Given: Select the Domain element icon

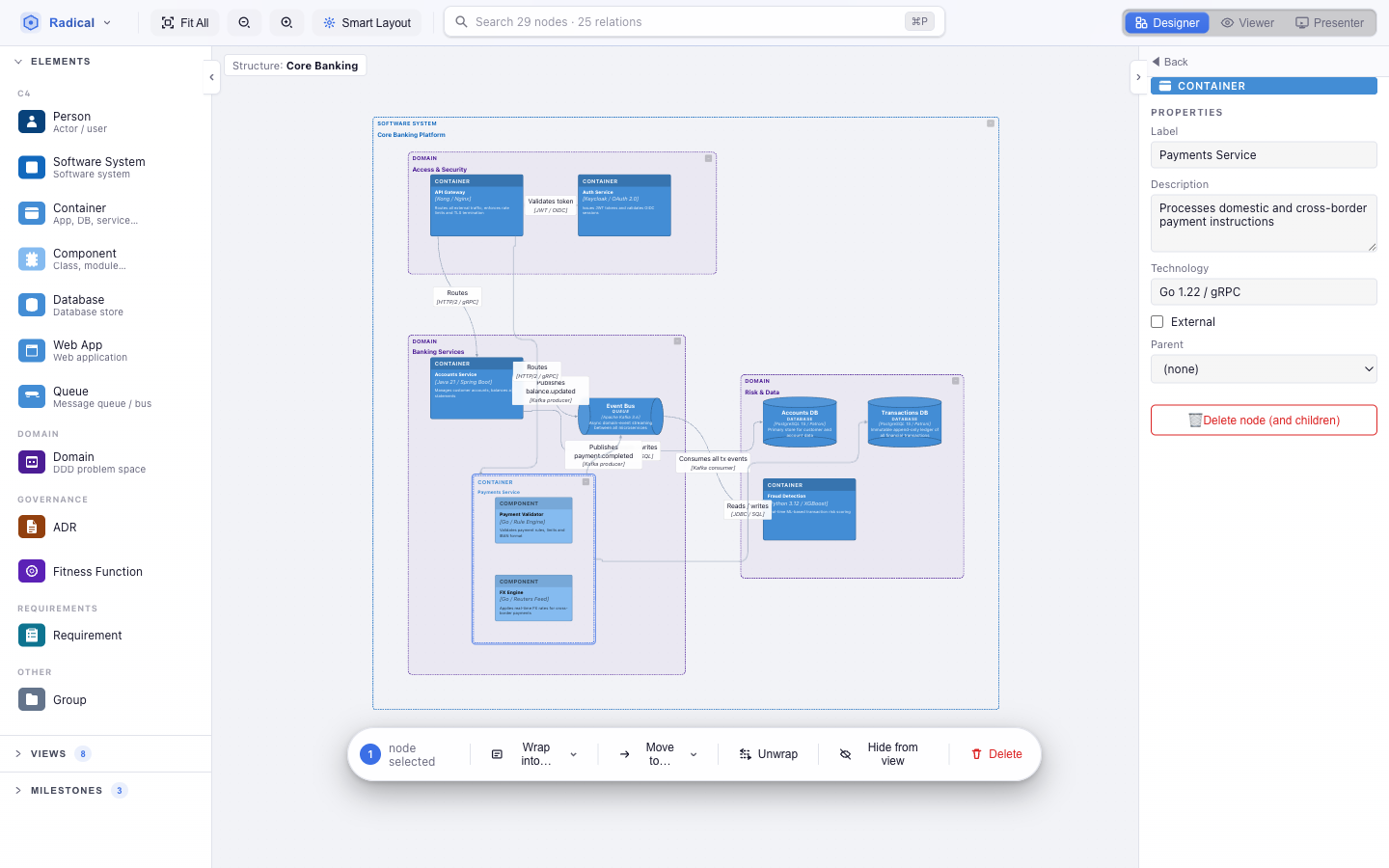Looking at the screenshot, I should click(x=32, y=462).
